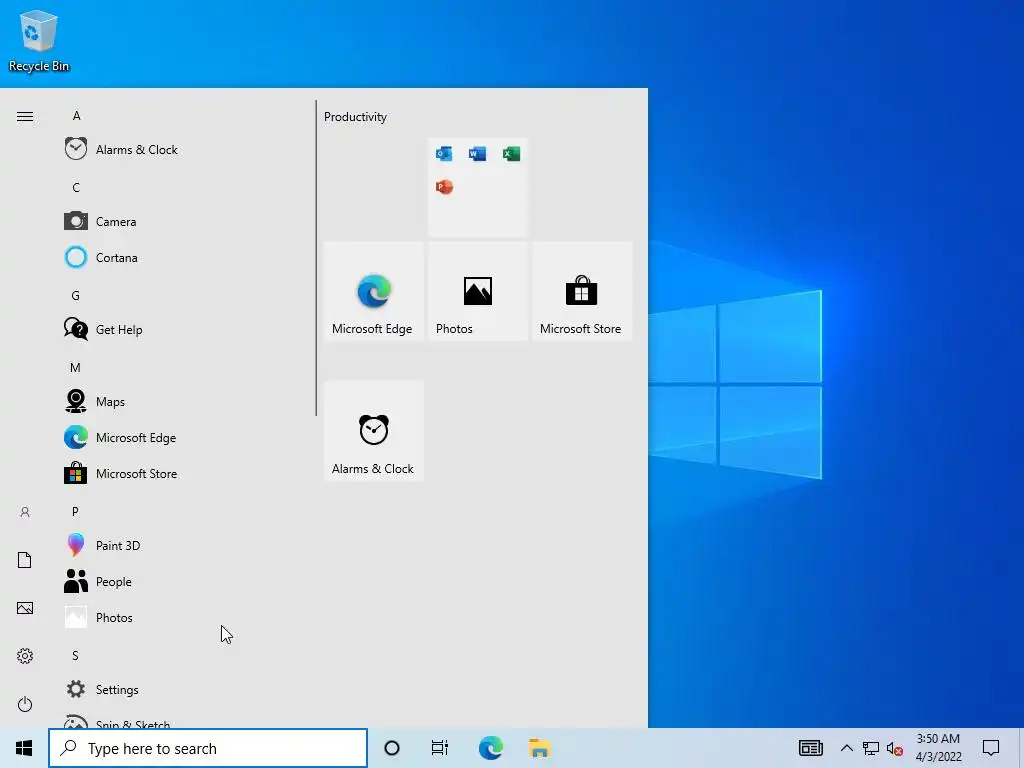Select the Recycle Bin on desktop
1024x768 pixels.
39,40
